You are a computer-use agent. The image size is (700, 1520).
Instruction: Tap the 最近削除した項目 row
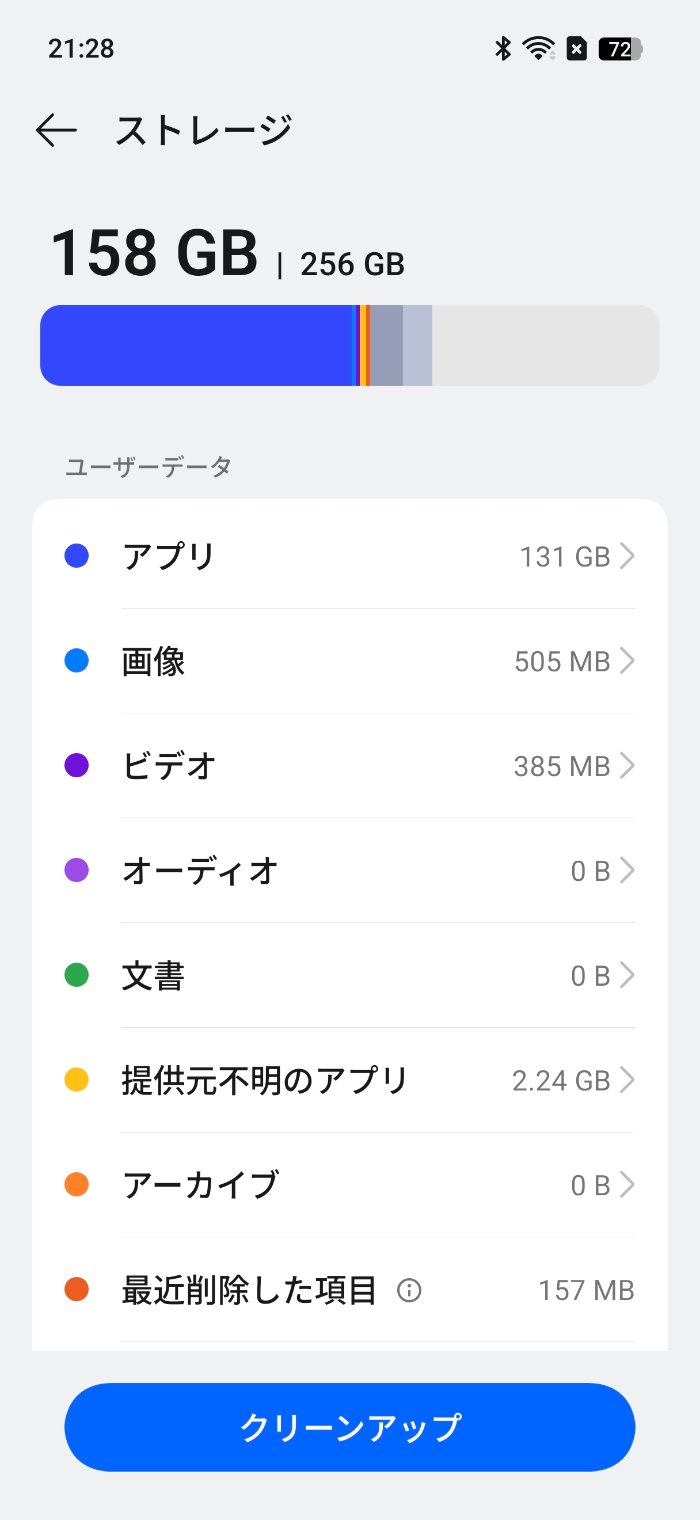click(350, 1291)
